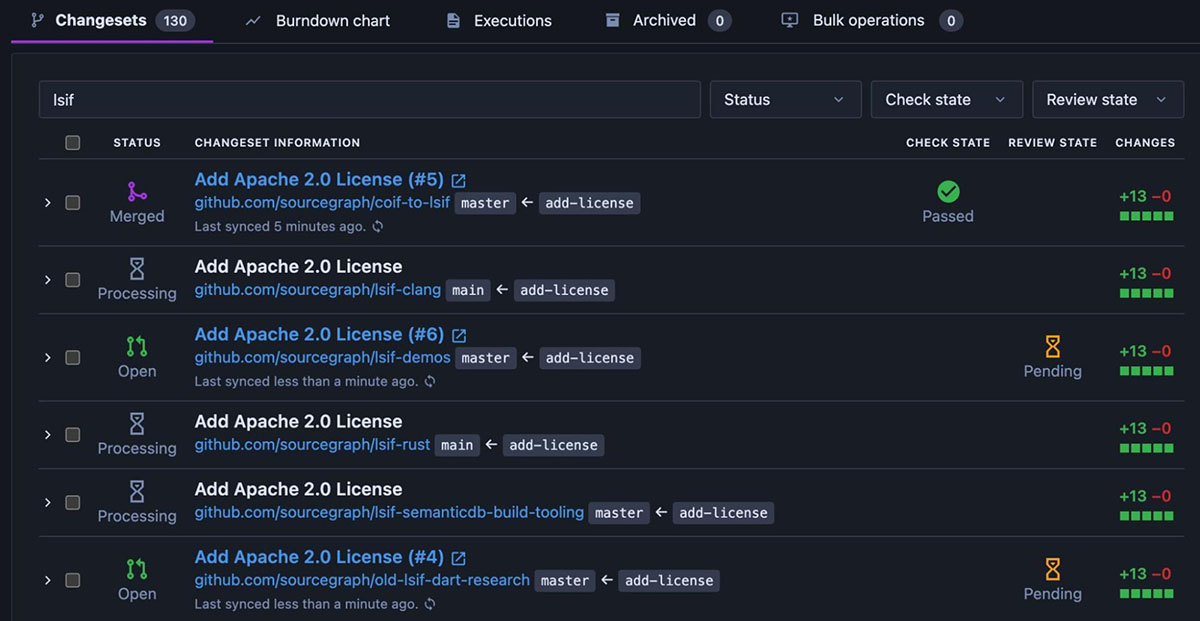Image resolution: width=1200 pixels, height=621 pixels.
Task: Click the Burndown chart line icon
Action: click(x=253, y=20)
